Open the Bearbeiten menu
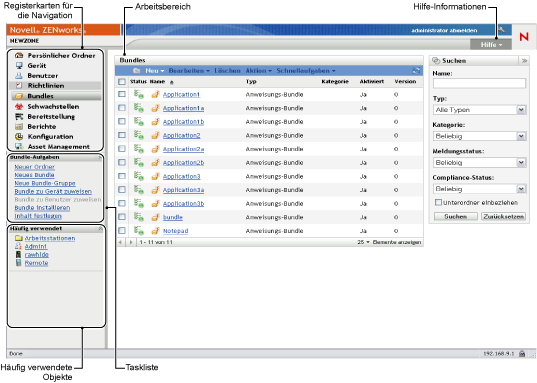The height and width of the screenshot is (383, 537). (189, 71)
